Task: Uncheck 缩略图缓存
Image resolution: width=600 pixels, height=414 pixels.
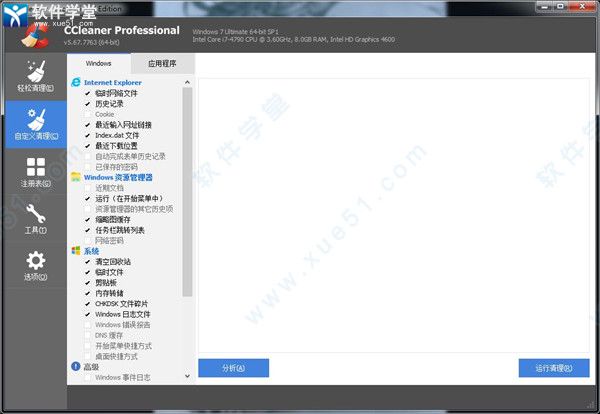Action: (x=88, y=220)
